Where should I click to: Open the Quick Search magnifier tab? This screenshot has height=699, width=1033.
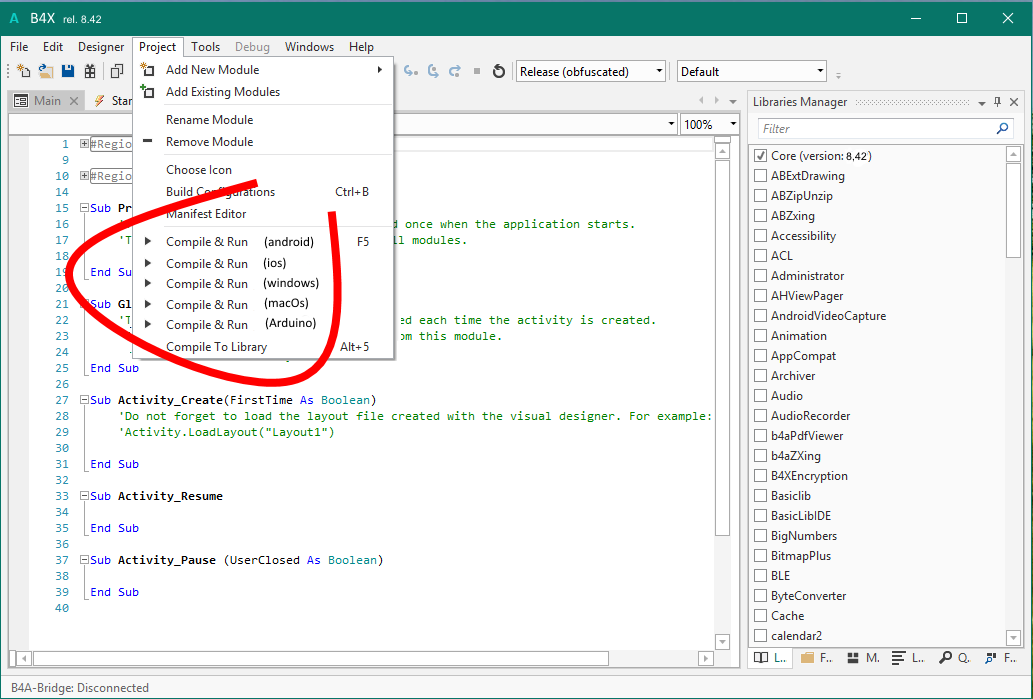[x=946, y=658]
